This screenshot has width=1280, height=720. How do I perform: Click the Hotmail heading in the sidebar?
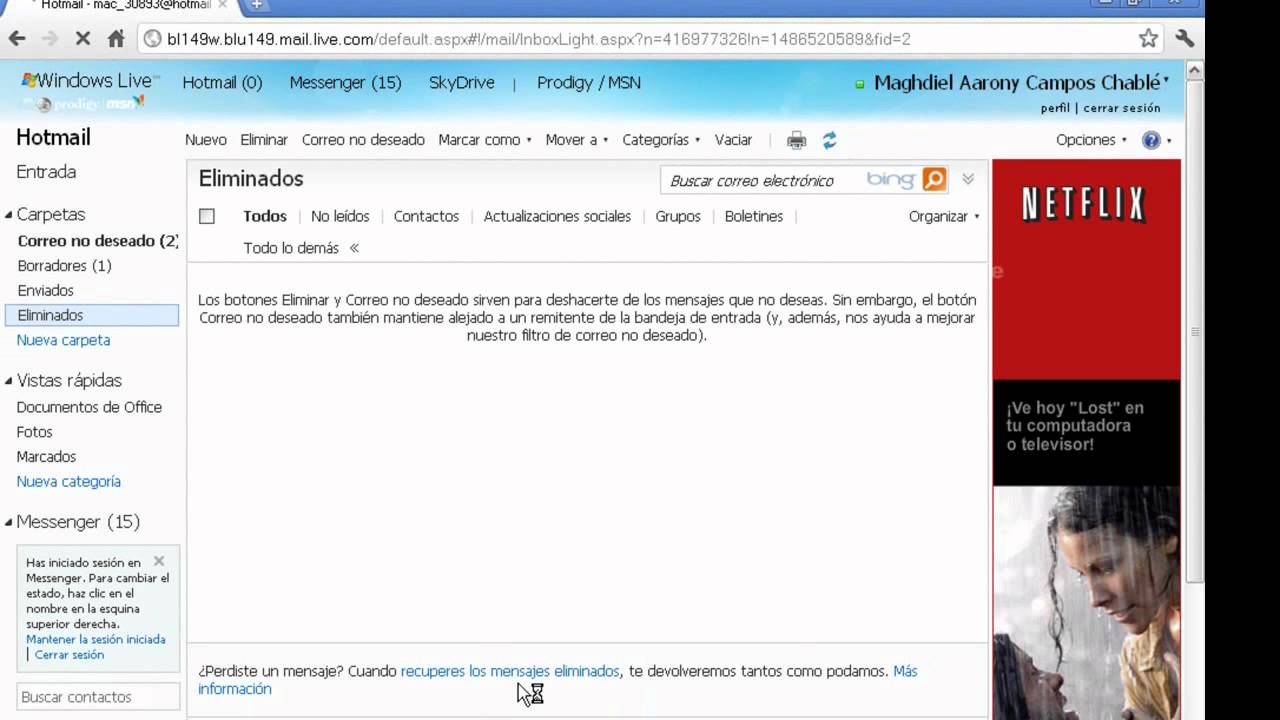(x=53, y=138)
